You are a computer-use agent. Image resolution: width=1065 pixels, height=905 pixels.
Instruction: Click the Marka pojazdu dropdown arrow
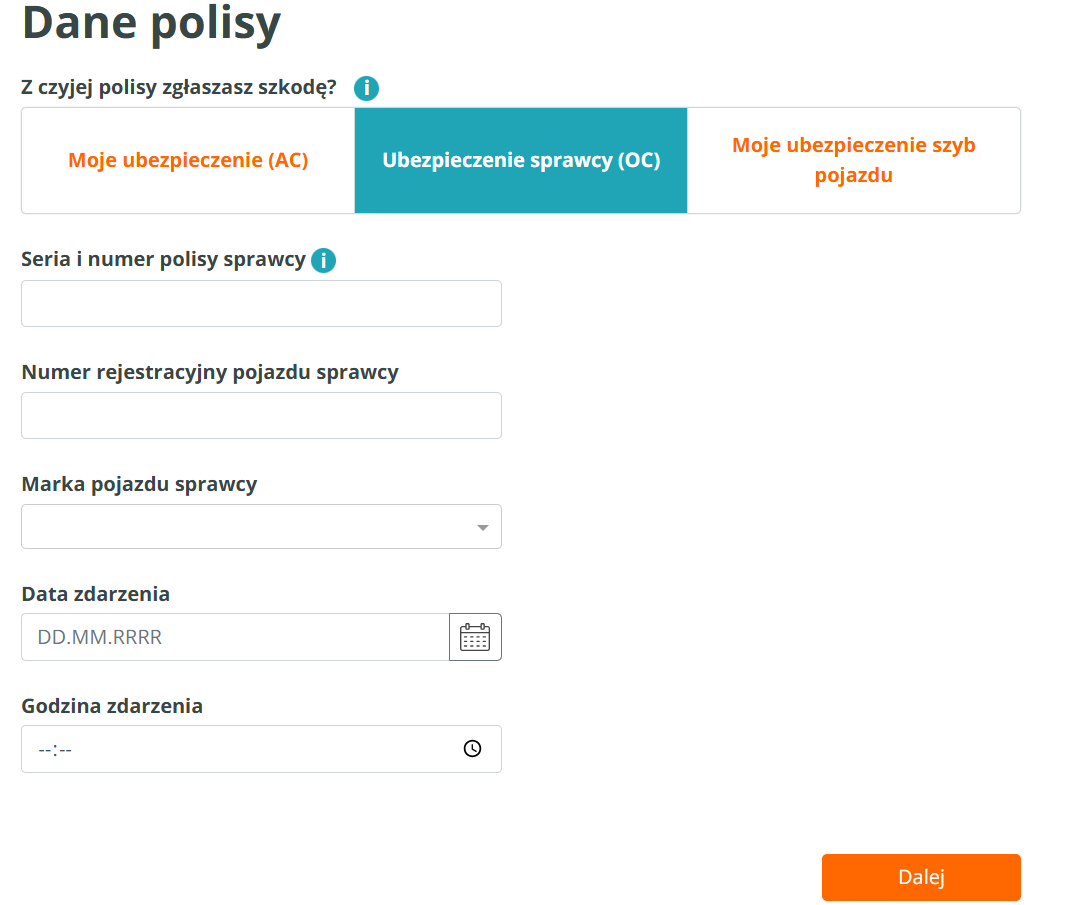coord(483,527)
